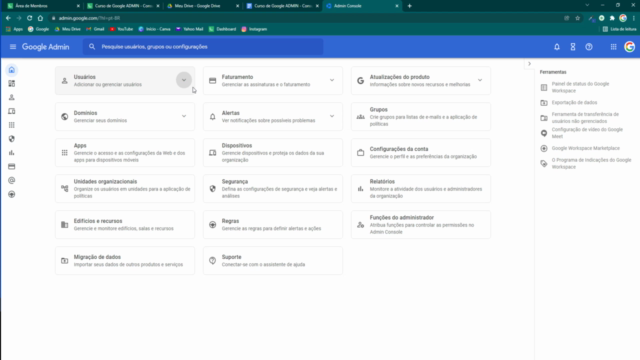Open the Google apps grid launcher
This screenshot has width=640, height=360.
coord(613,47)
